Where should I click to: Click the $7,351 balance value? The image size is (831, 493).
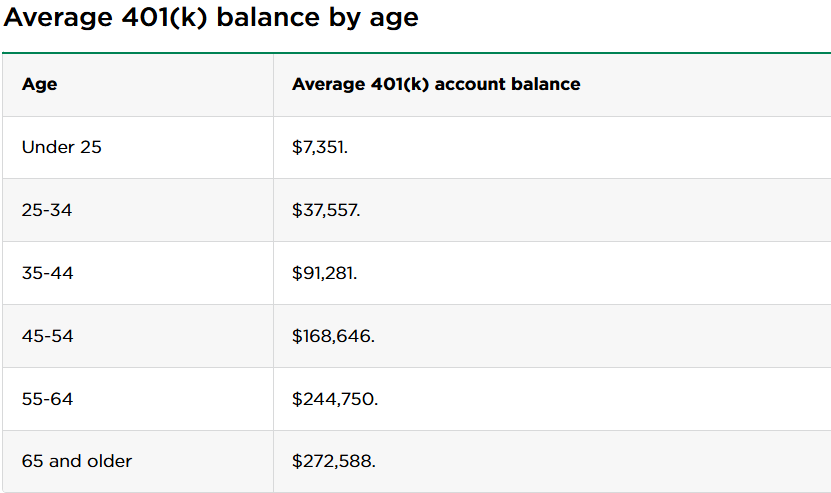320,147
